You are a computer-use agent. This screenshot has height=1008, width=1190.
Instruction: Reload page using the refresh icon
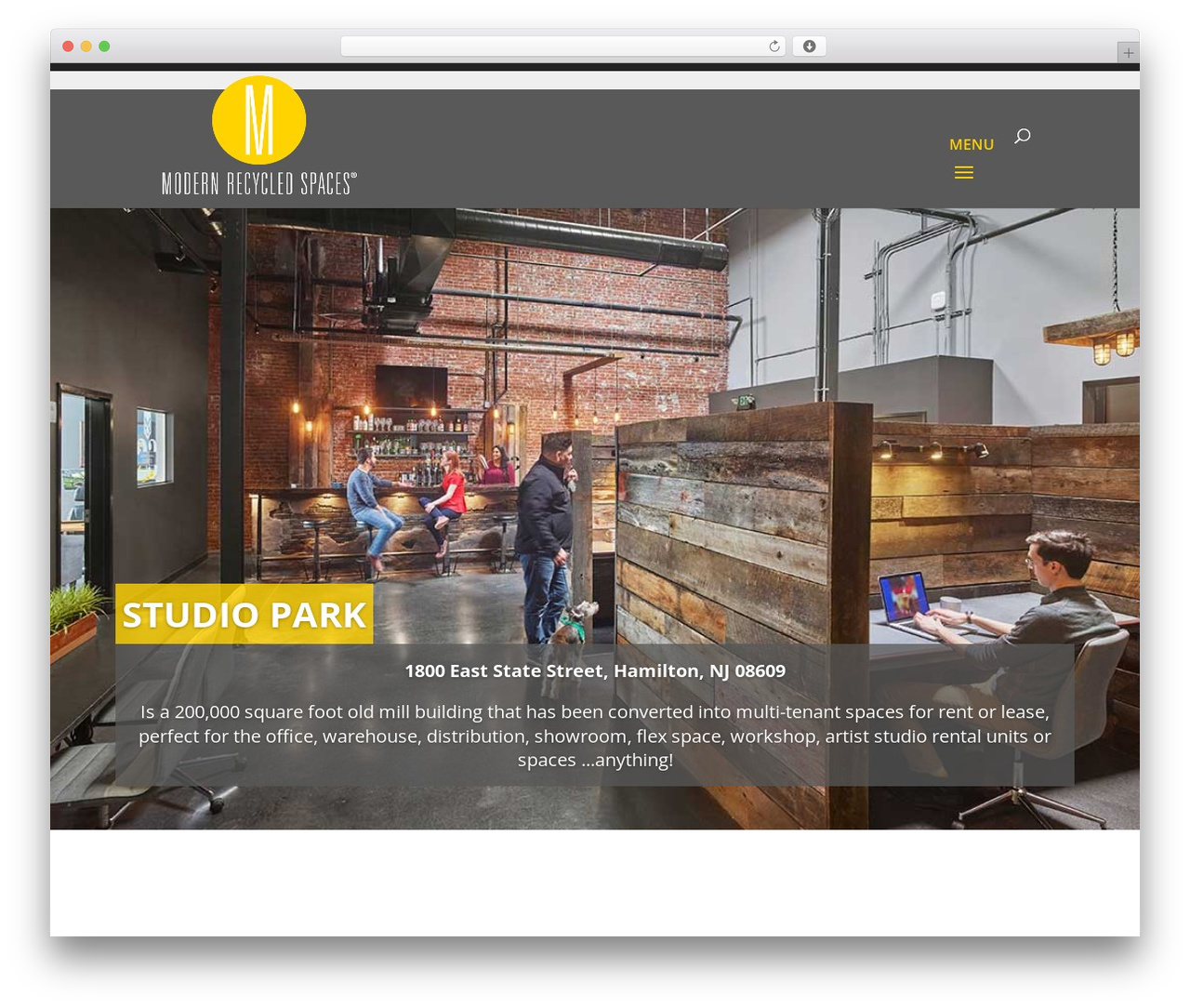click(773, 46)
